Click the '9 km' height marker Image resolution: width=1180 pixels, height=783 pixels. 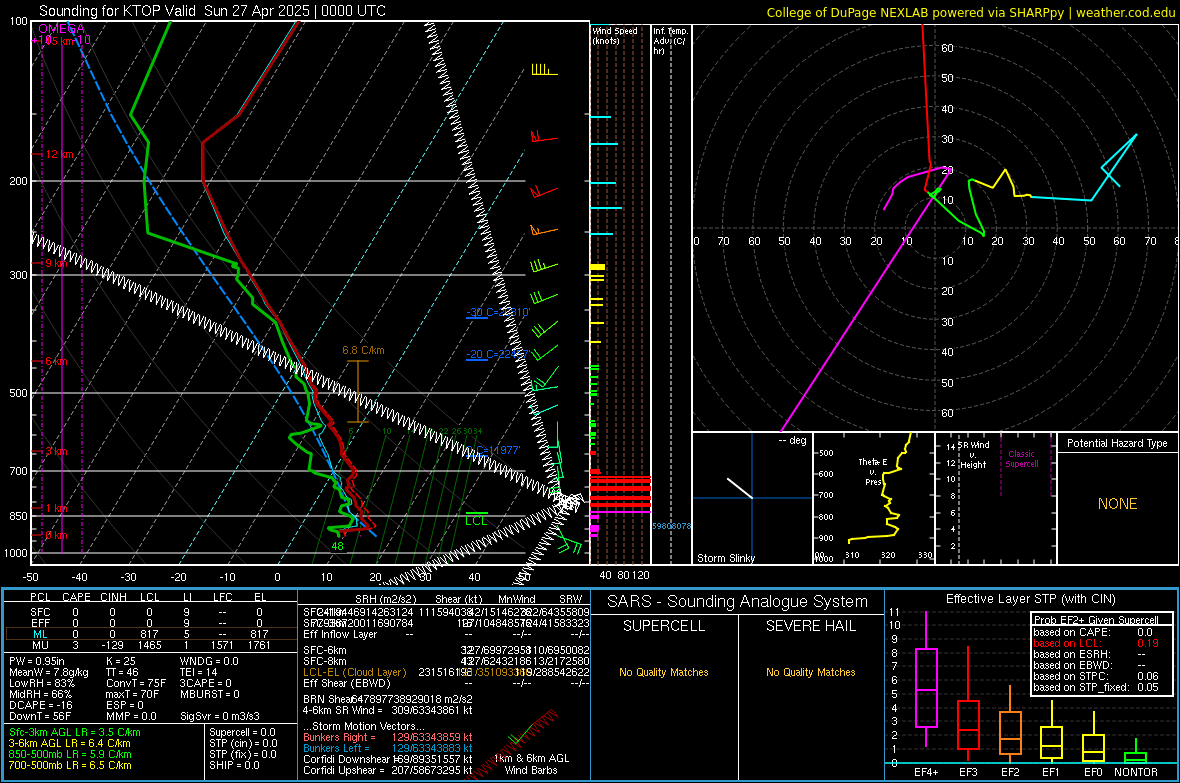click(x=56, y=264)
